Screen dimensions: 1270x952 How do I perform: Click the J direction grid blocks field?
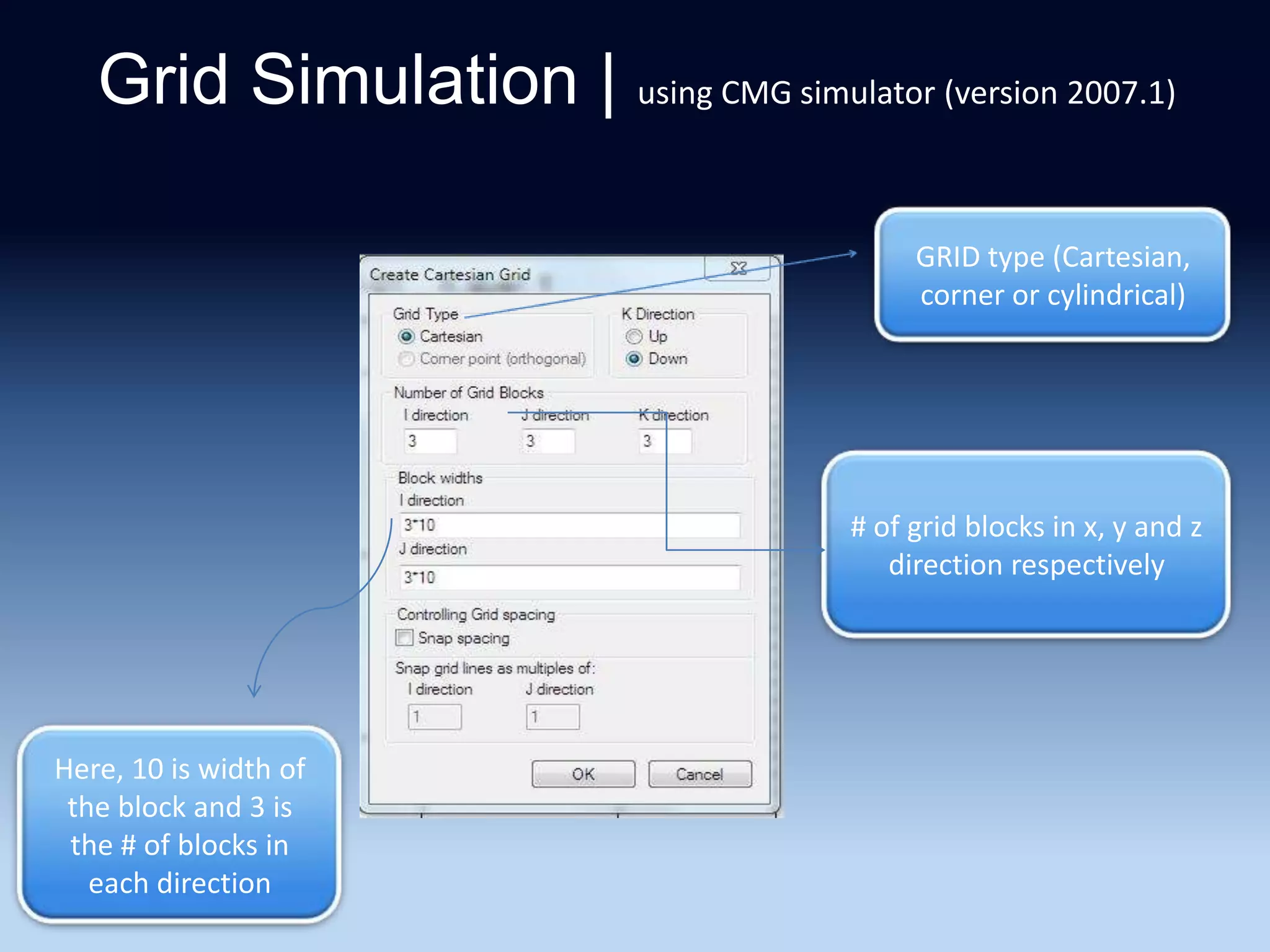tap(548, 441)
